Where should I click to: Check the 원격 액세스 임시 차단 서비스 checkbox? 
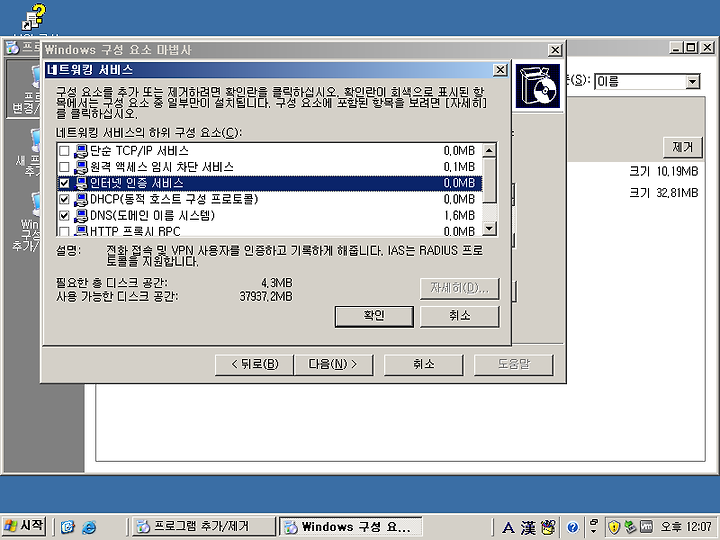(x=64, y=167)
